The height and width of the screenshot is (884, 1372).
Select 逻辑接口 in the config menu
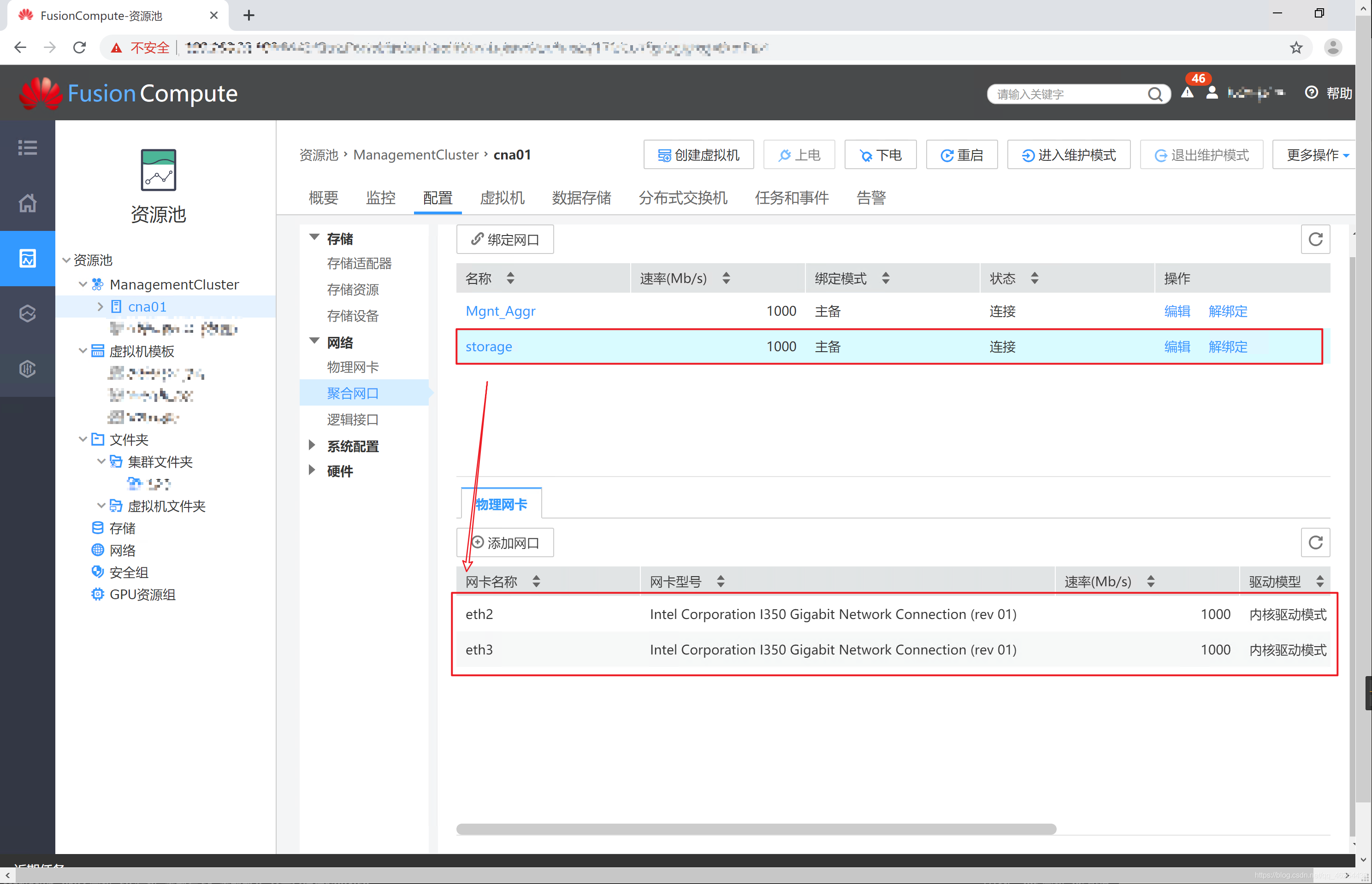coord(353,419)
